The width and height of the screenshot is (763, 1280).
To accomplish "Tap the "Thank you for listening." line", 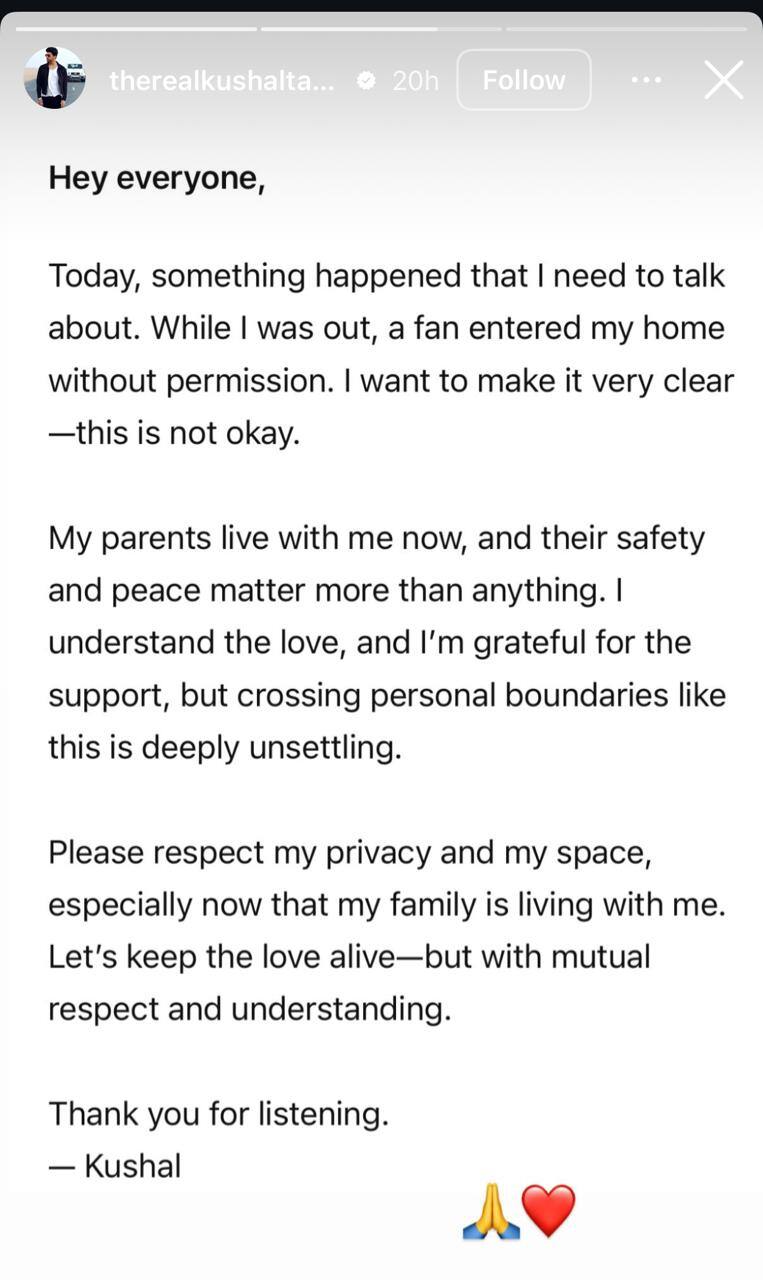I will click(218, 1113).
